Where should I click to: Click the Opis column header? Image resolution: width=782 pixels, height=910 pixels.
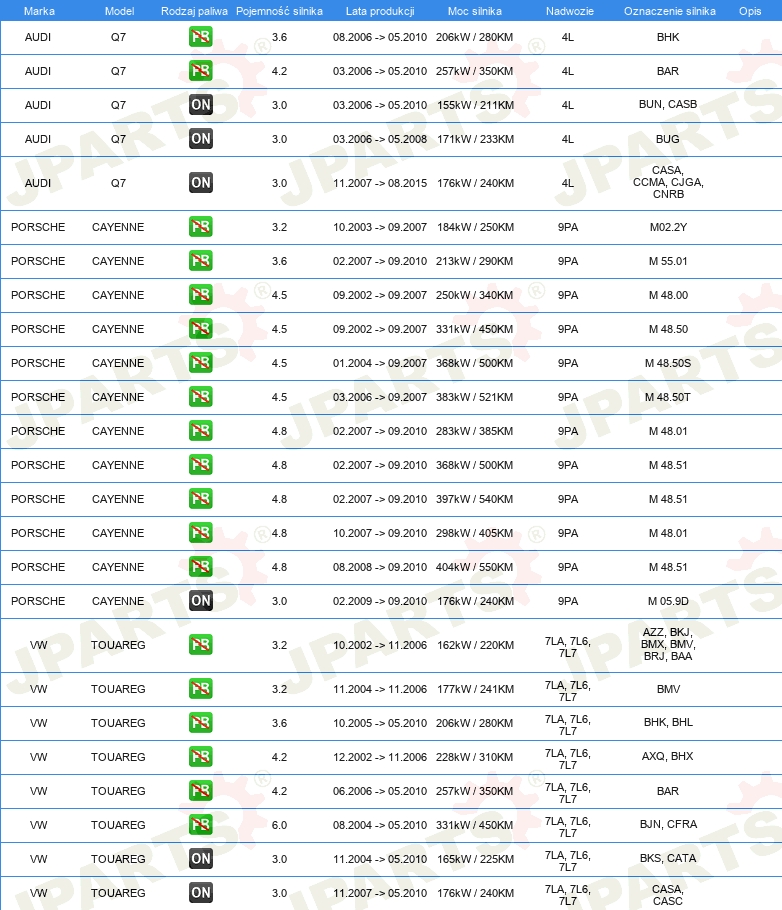click(x=750, y=11)
